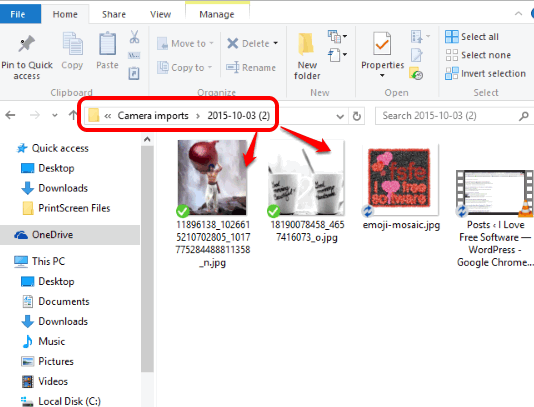The image size is (534, 407).
Task: Click the Invert selection grid icon
Action: click(x=452, y=73)
